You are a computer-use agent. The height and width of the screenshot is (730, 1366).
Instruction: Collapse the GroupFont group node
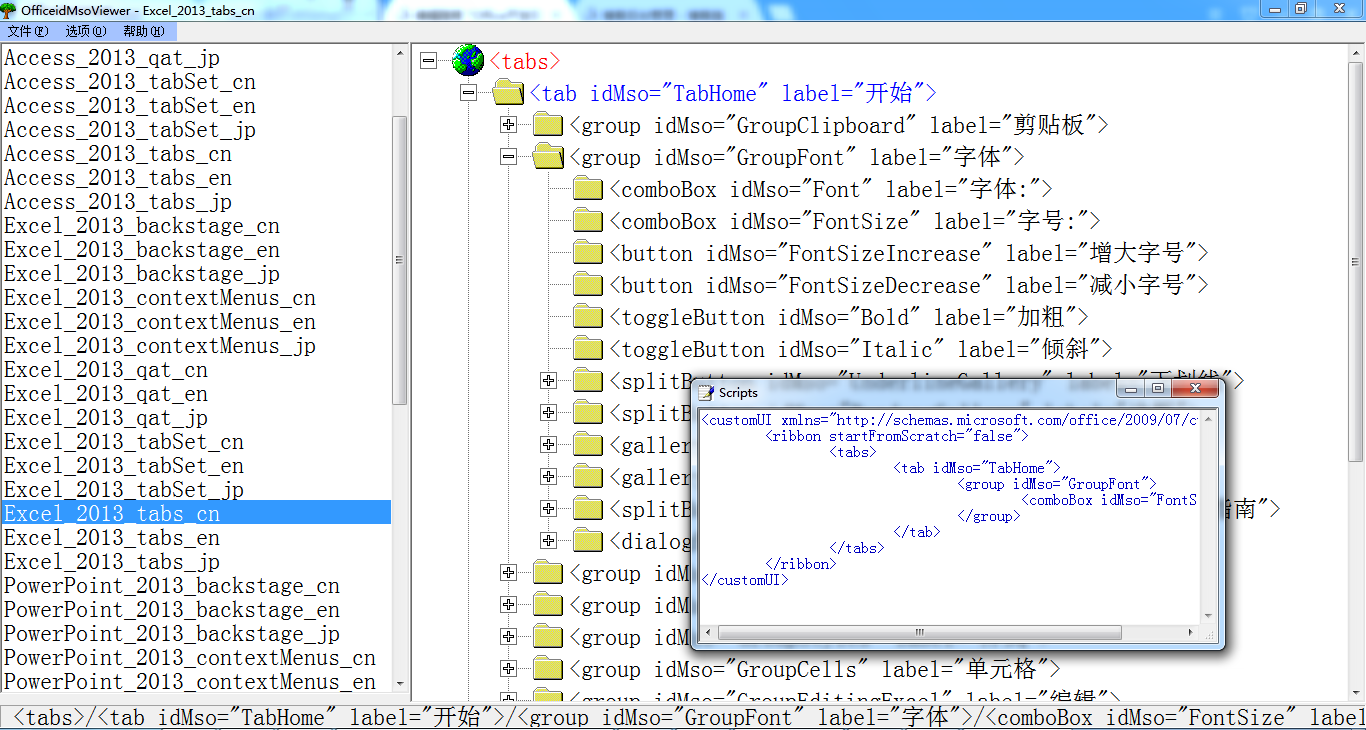click(508, 156)
